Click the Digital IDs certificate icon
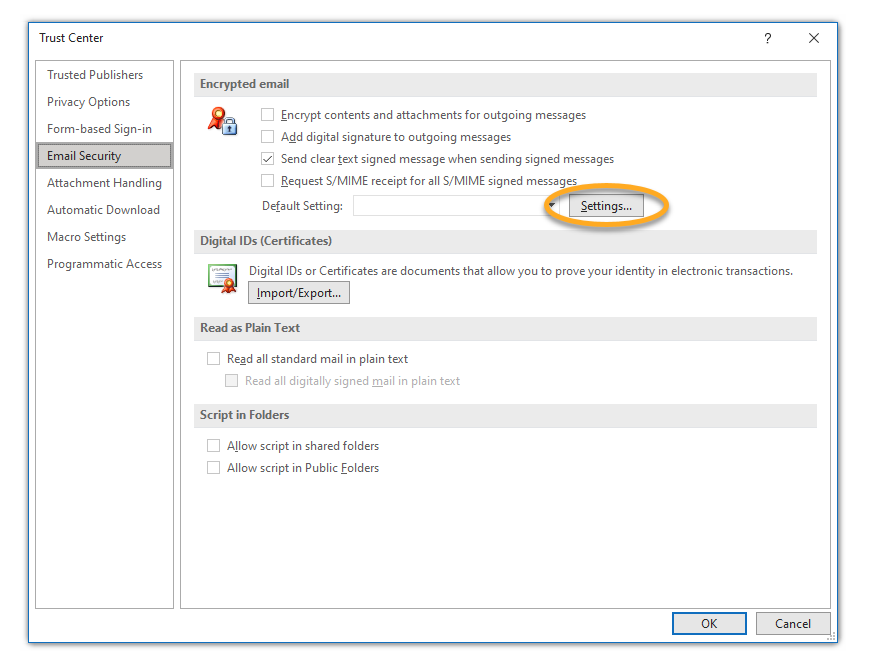 pyautogui.click(x=222, y=278)
